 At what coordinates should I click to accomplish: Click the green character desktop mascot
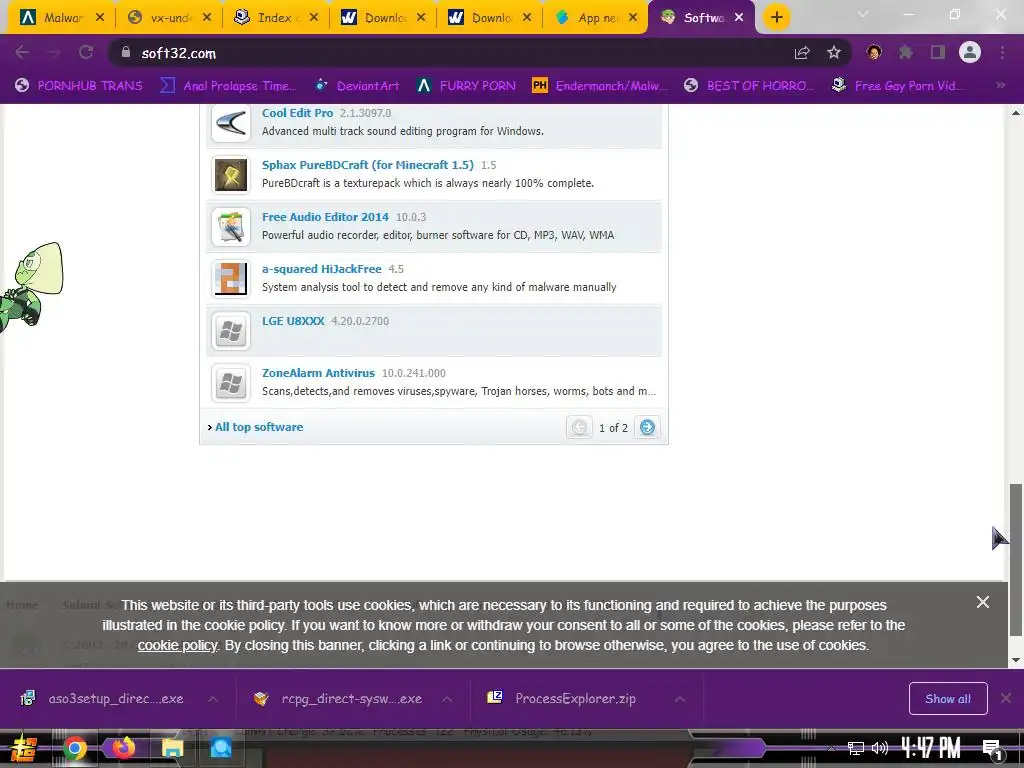tap(31, 287)
